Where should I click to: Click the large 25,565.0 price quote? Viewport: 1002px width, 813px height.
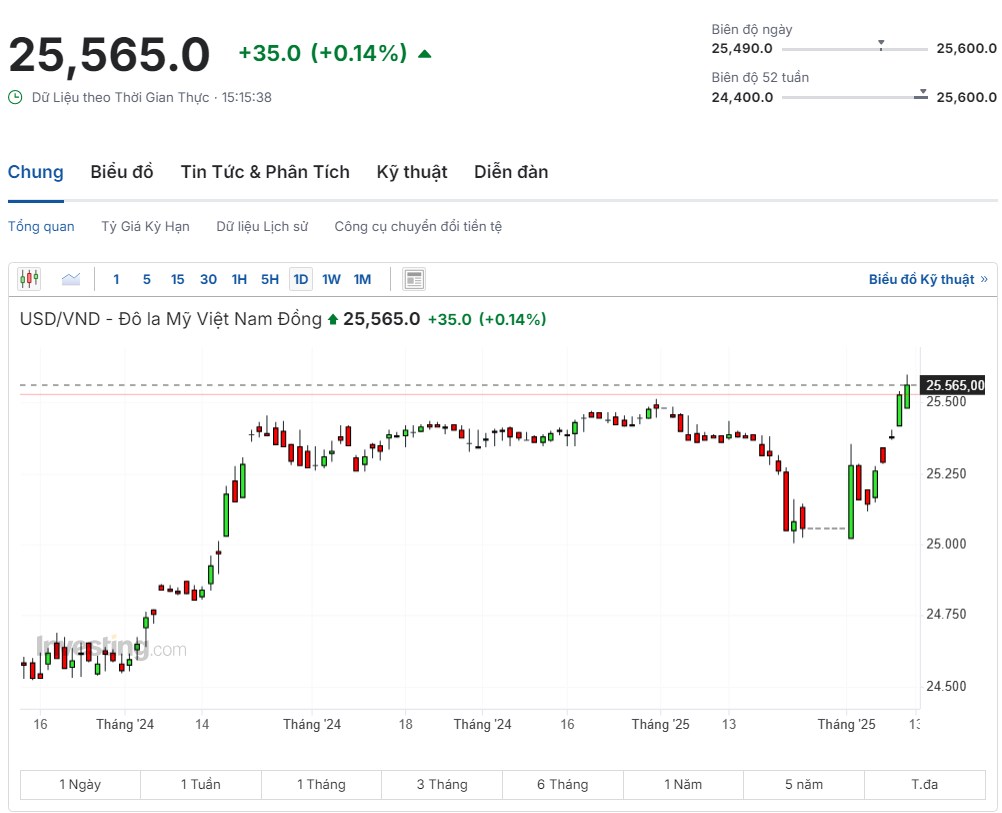click(109, 54)
